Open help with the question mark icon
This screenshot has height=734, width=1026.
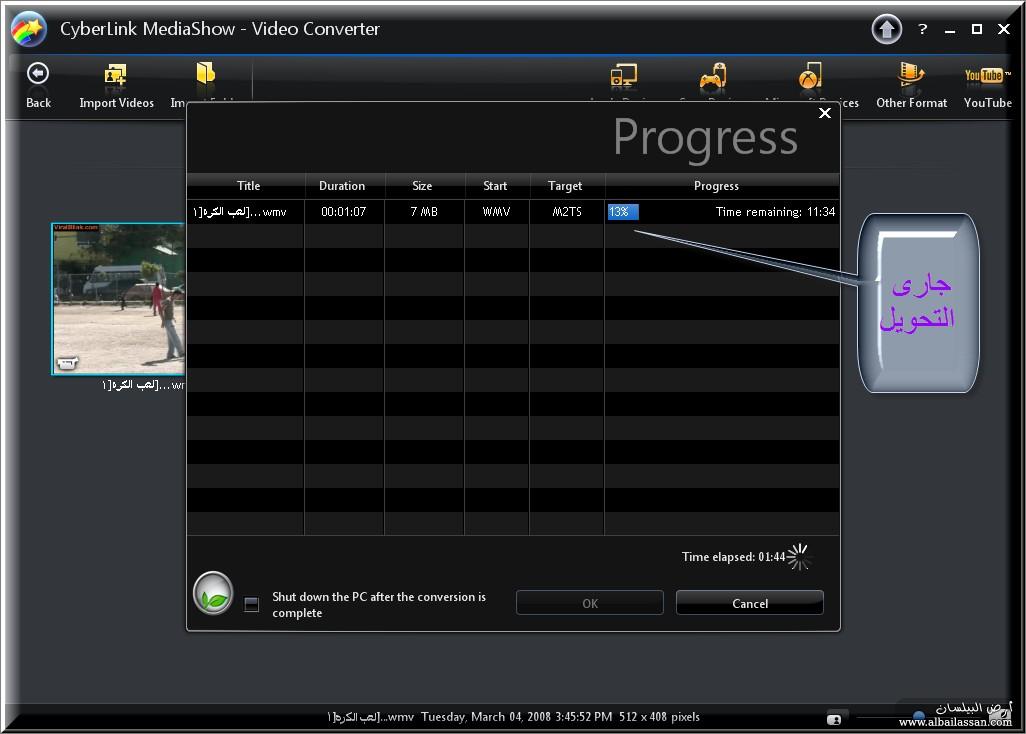(x=923, y=29)
